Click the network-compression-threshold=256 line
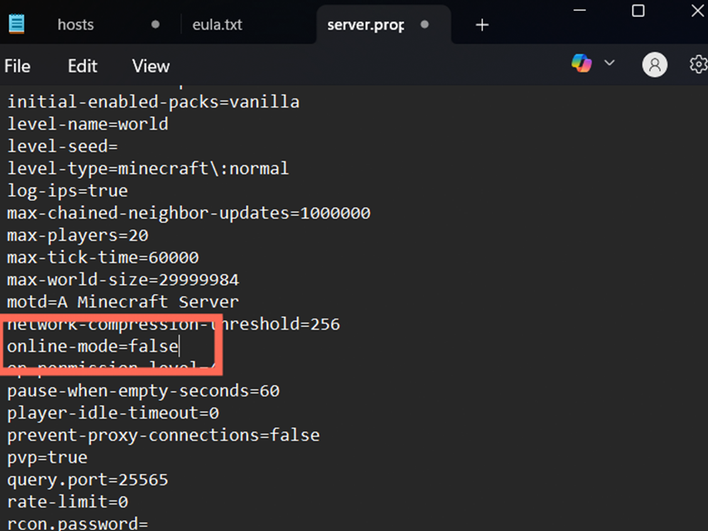Viewport: 708px width, 531px height. pyautogui.click(x=173, y=324)
